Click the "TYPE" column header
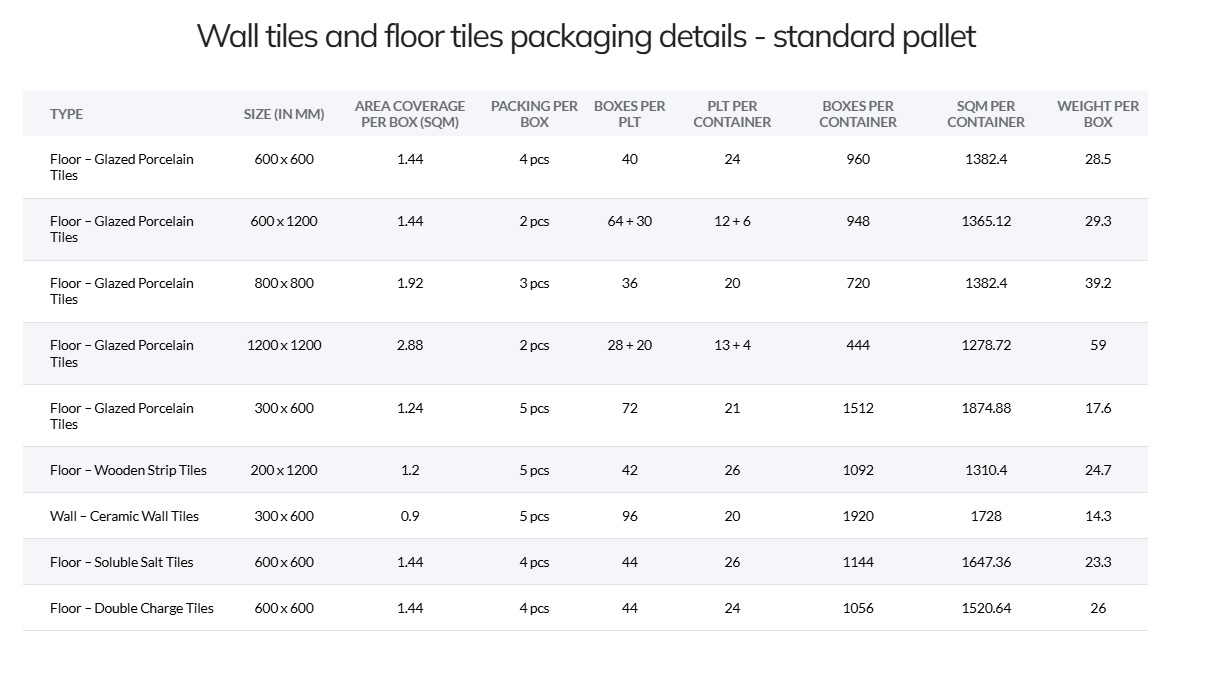1209x677 pixels. (66, 114)
